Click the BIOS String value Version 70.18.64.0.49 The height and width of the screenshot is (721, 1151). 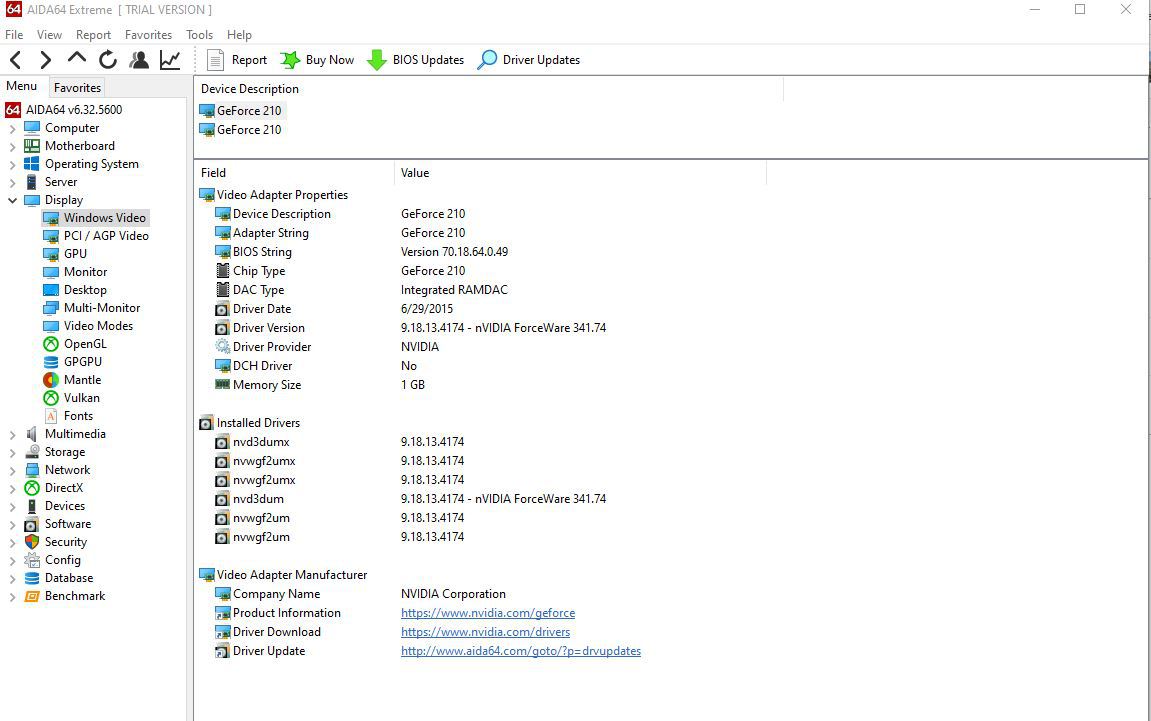[x=454, y=252]
